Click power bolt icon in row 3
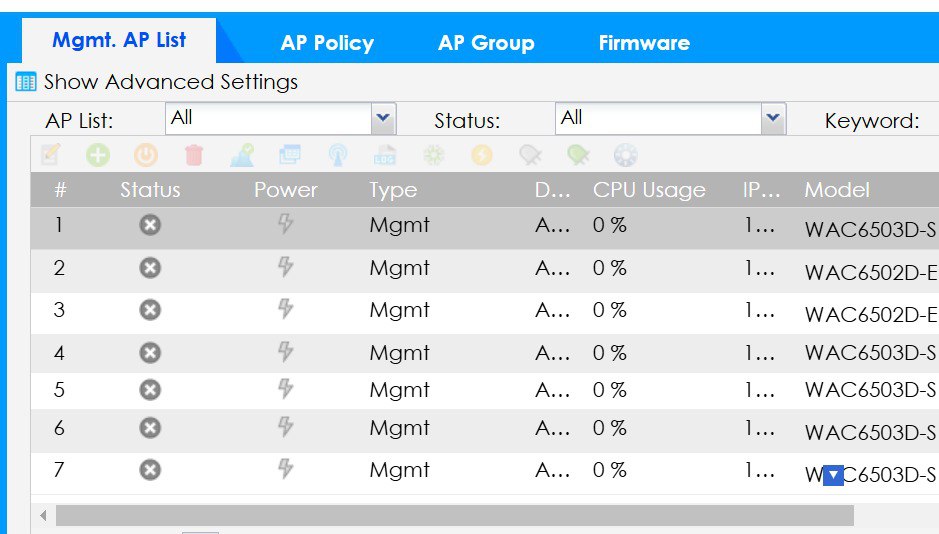The image size is (939, 534). click(x=286, y=309)
